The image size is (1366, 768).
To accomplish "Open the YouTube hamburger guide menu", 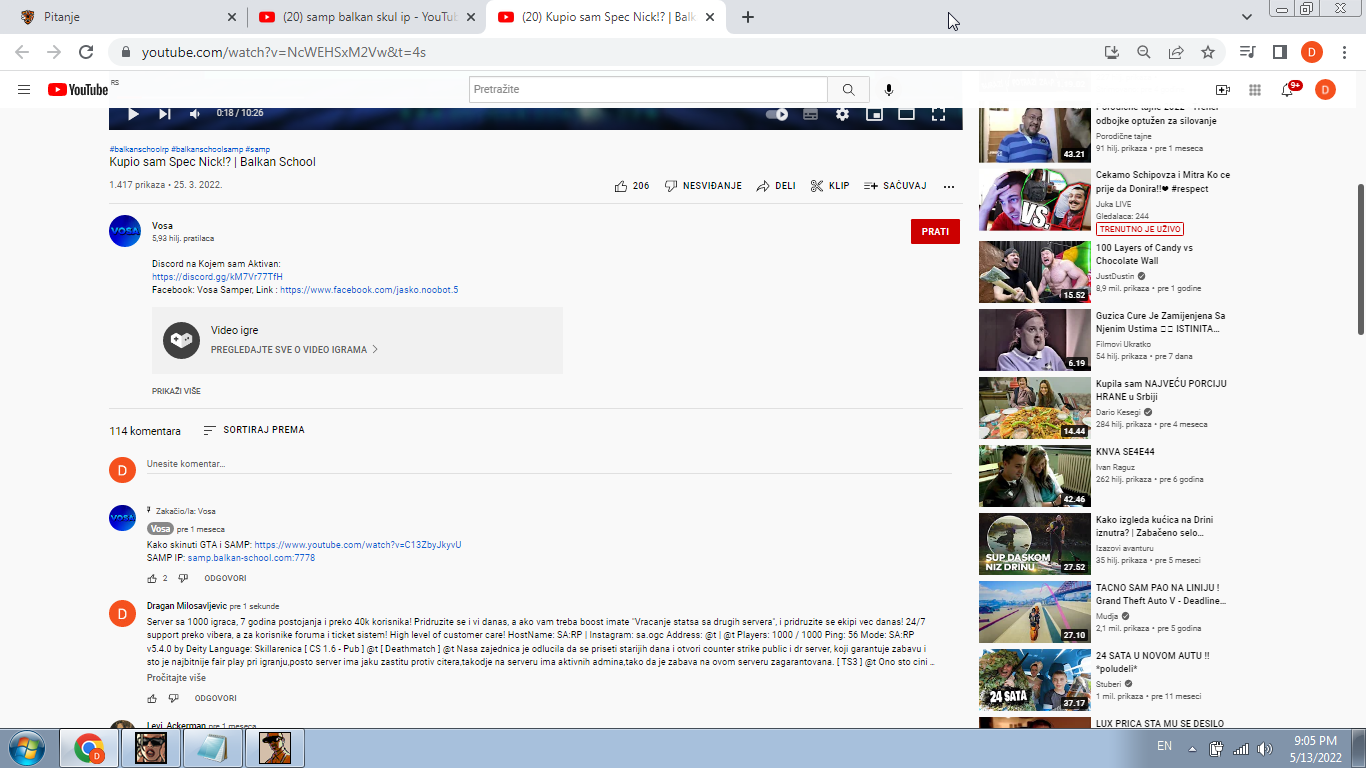I will pos(24,90).
